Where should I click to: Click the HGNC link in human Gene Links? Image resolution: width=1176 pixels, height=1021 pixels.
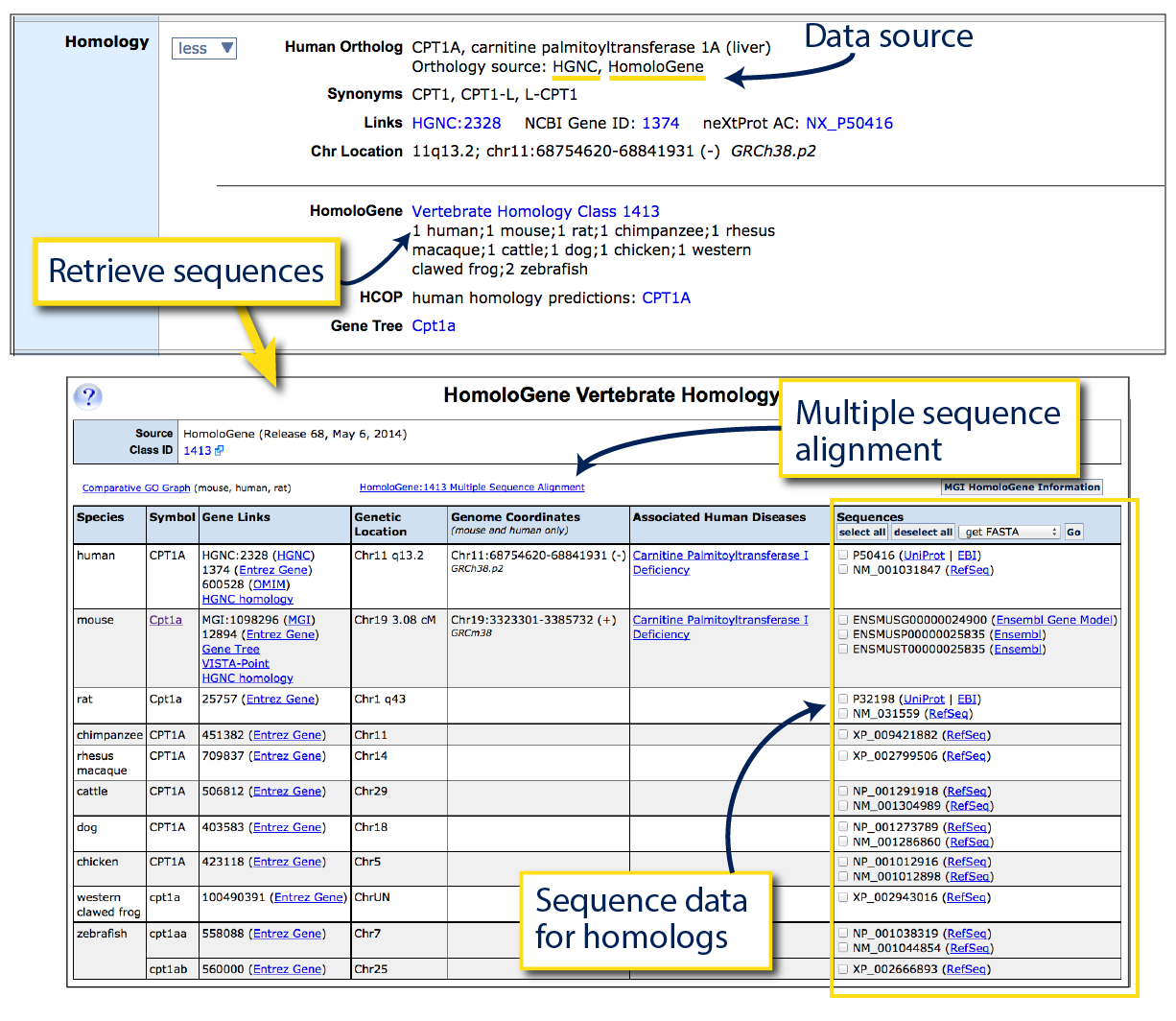point(294,555)
